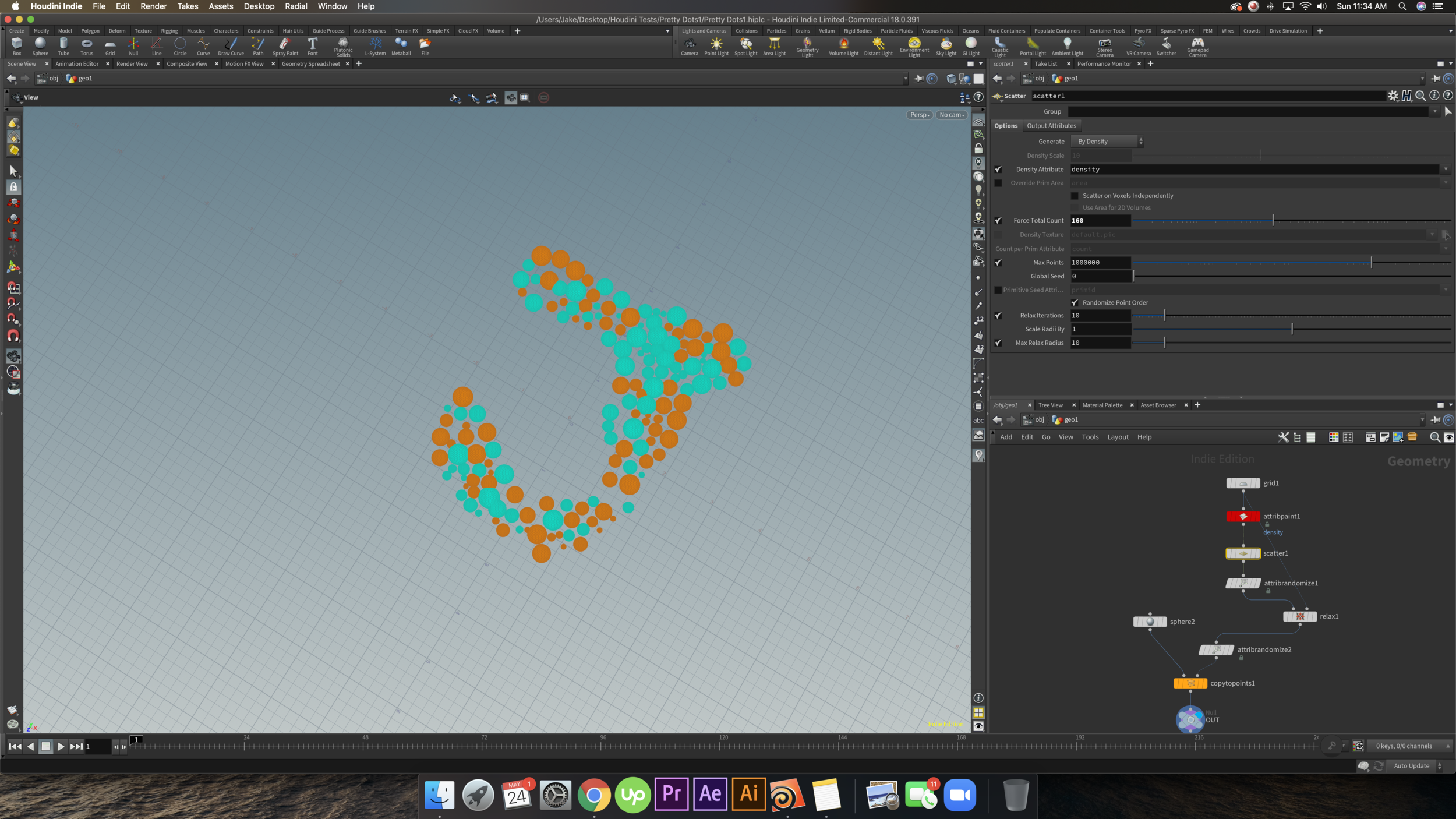Image resolution: width=1456 pixels, height=819 pixels.
Task: Click the attribpaint1 node icon
Action: 1243,516
